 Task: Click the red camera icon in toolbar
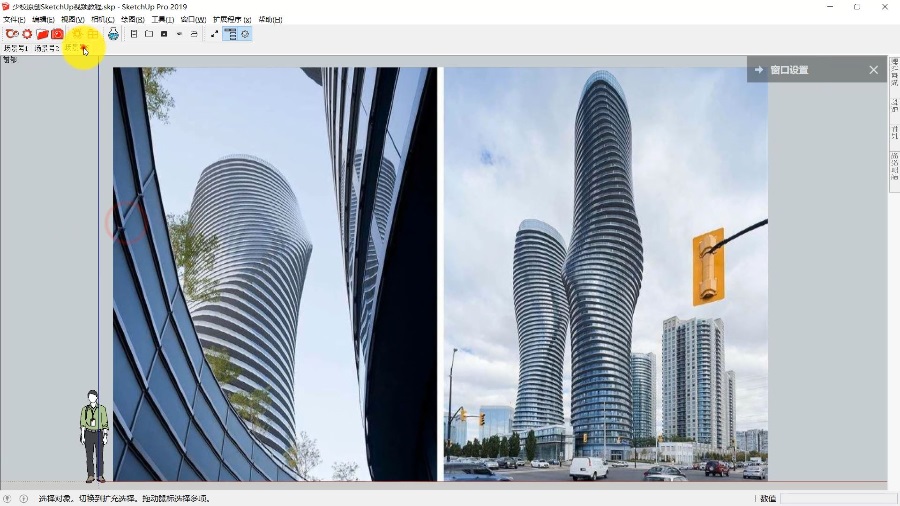point(57,34)
